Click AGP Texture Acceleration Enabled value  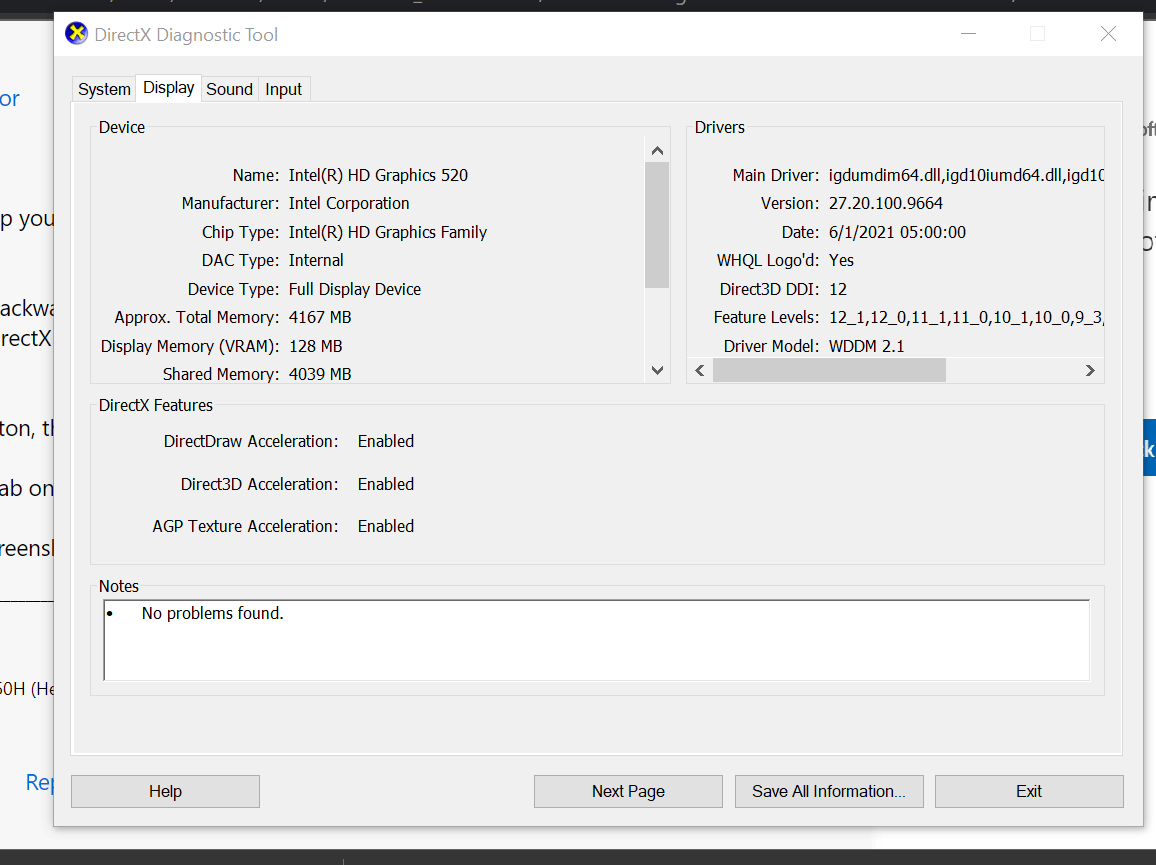coord(386,526)
